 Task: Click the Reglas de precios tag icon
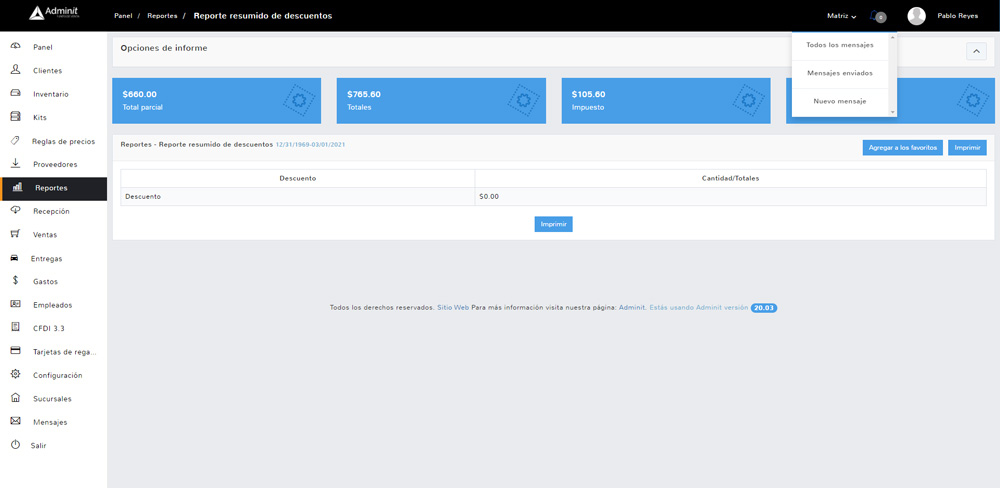(x=15, y=141)
